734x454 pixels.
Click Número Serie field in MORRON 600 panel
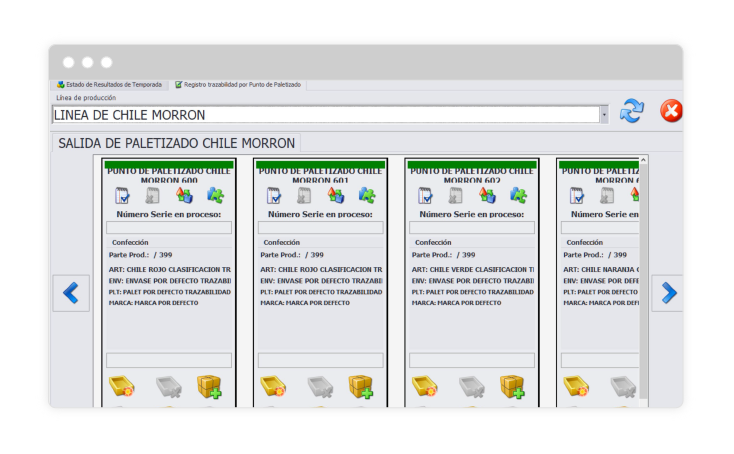tap(169, 228)
